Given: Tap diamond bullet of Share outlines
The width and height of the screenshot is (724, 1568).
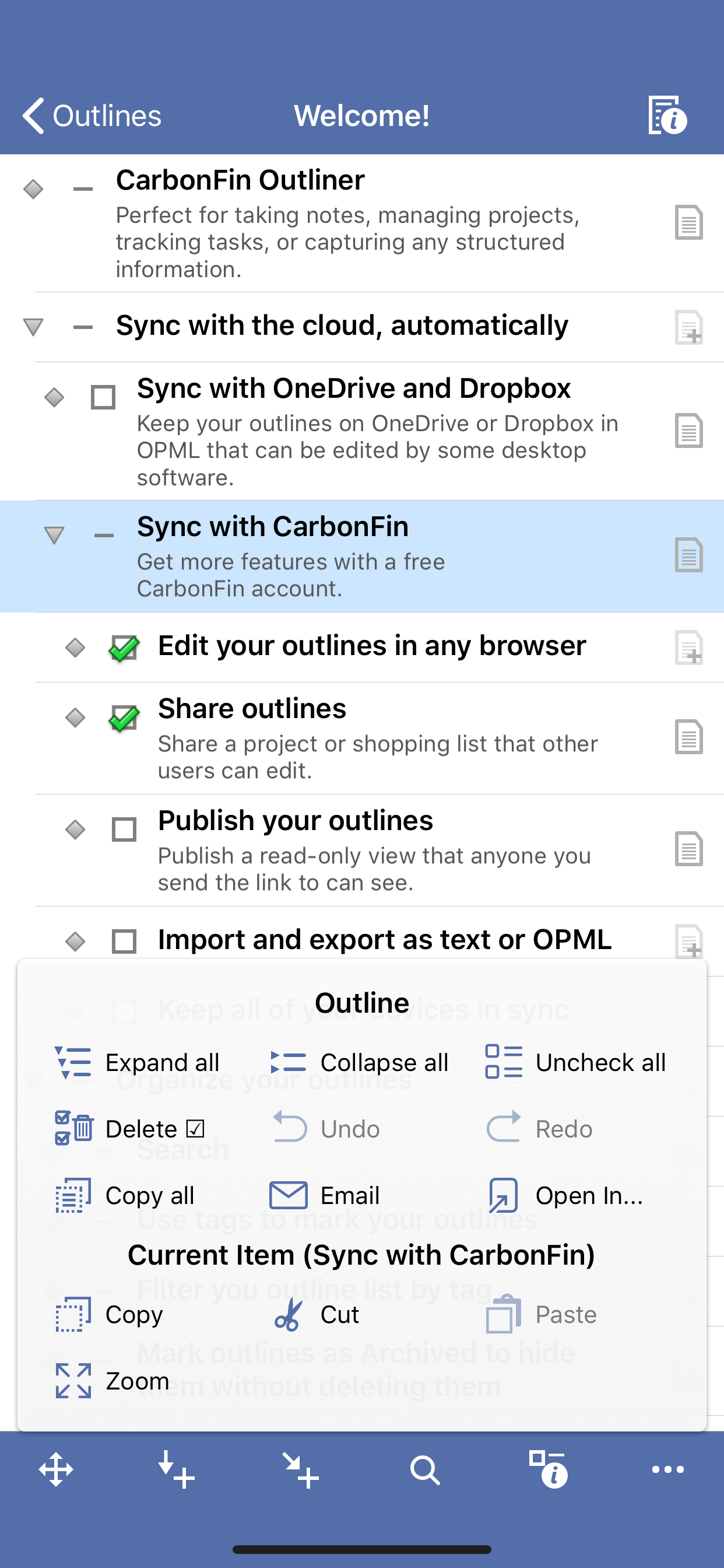Looking at the screenshot, I should [75, 717].
